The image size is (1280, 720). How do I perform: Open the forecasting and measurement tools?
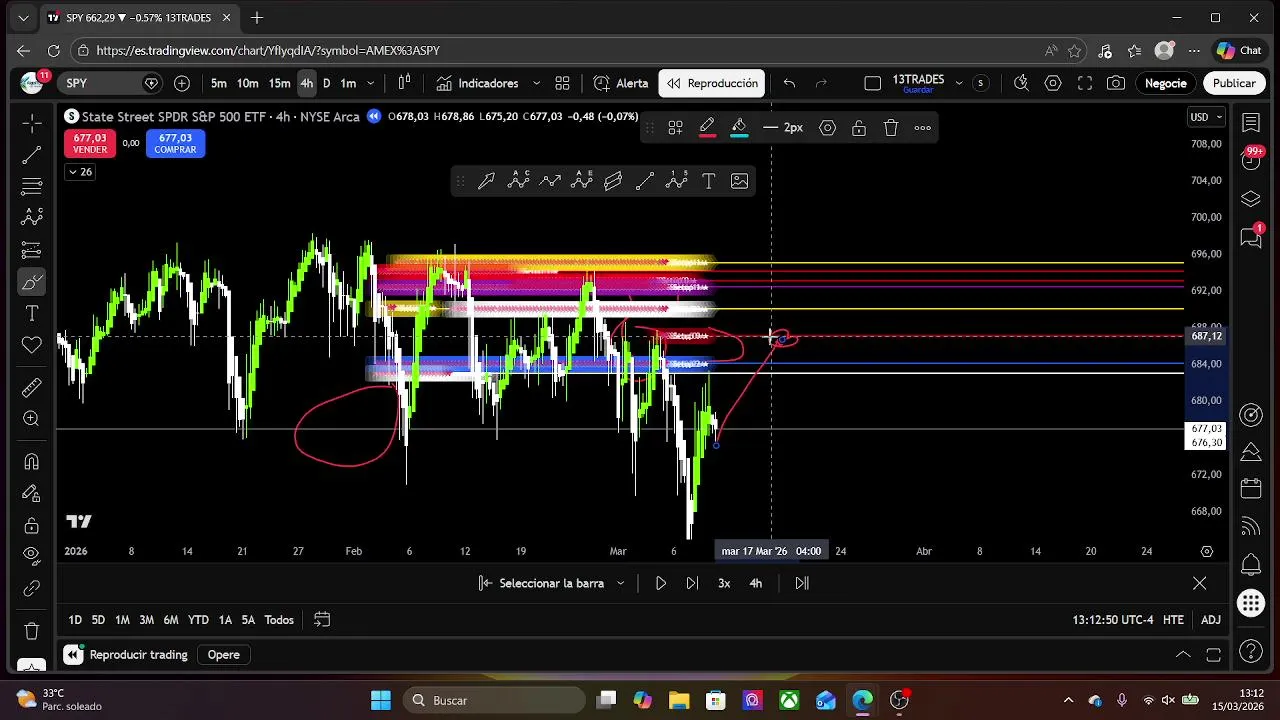coord(31,250)
